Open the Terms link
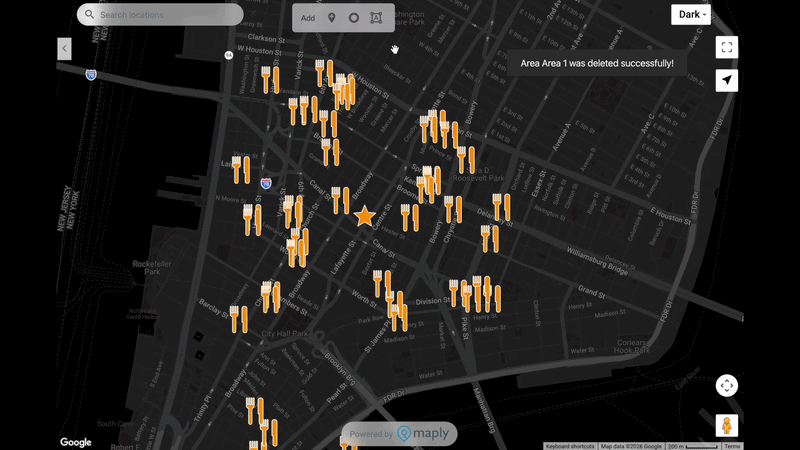 point(732,446)
